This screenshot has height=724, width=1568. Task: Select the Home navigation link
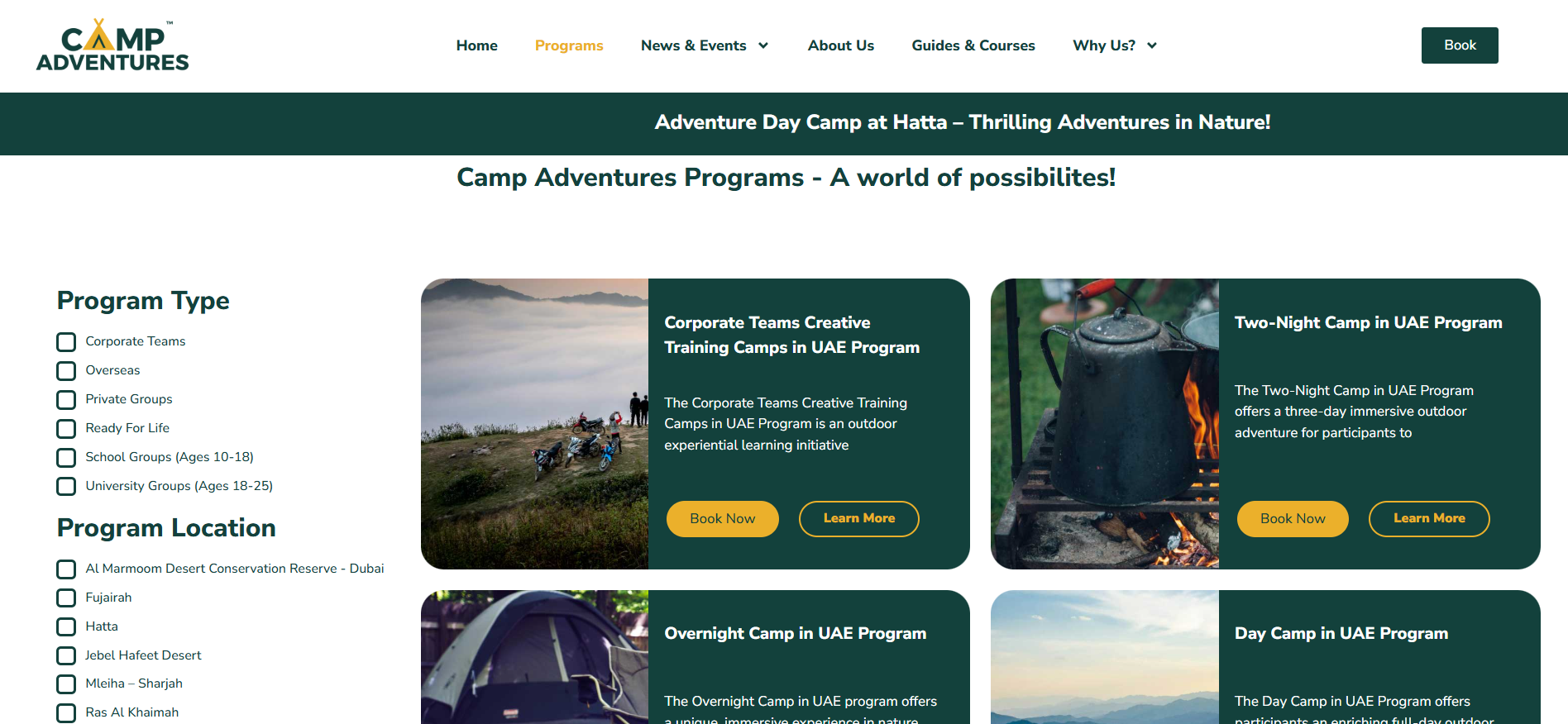point(477,45)
